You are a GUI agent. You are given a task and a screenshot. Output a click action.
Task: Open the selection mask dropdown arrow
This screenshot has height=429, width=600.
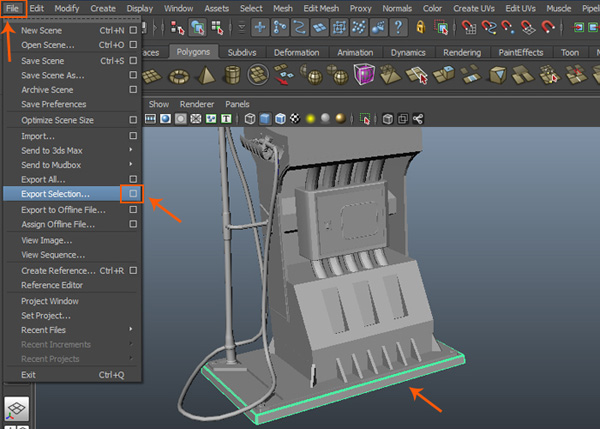pyautogui.click(x=241, y=28)
